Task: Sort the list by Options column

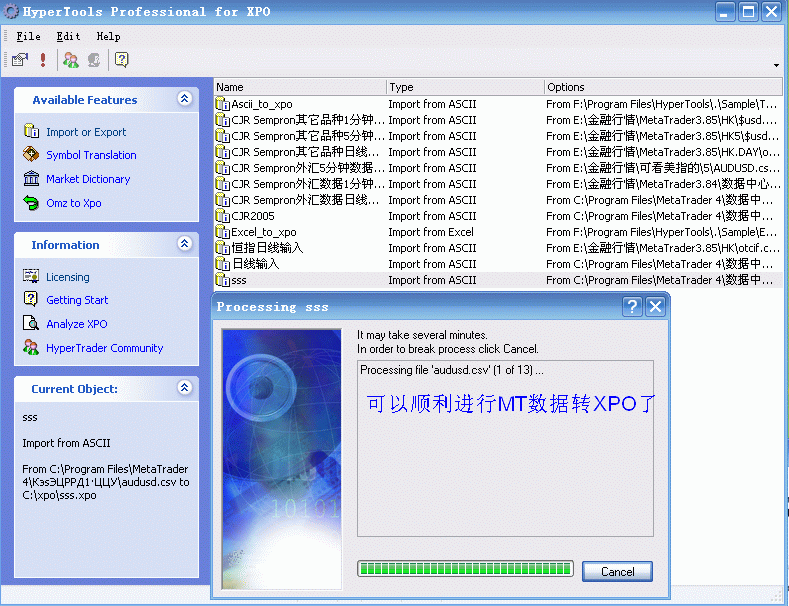Action: [x=663, y=87]
